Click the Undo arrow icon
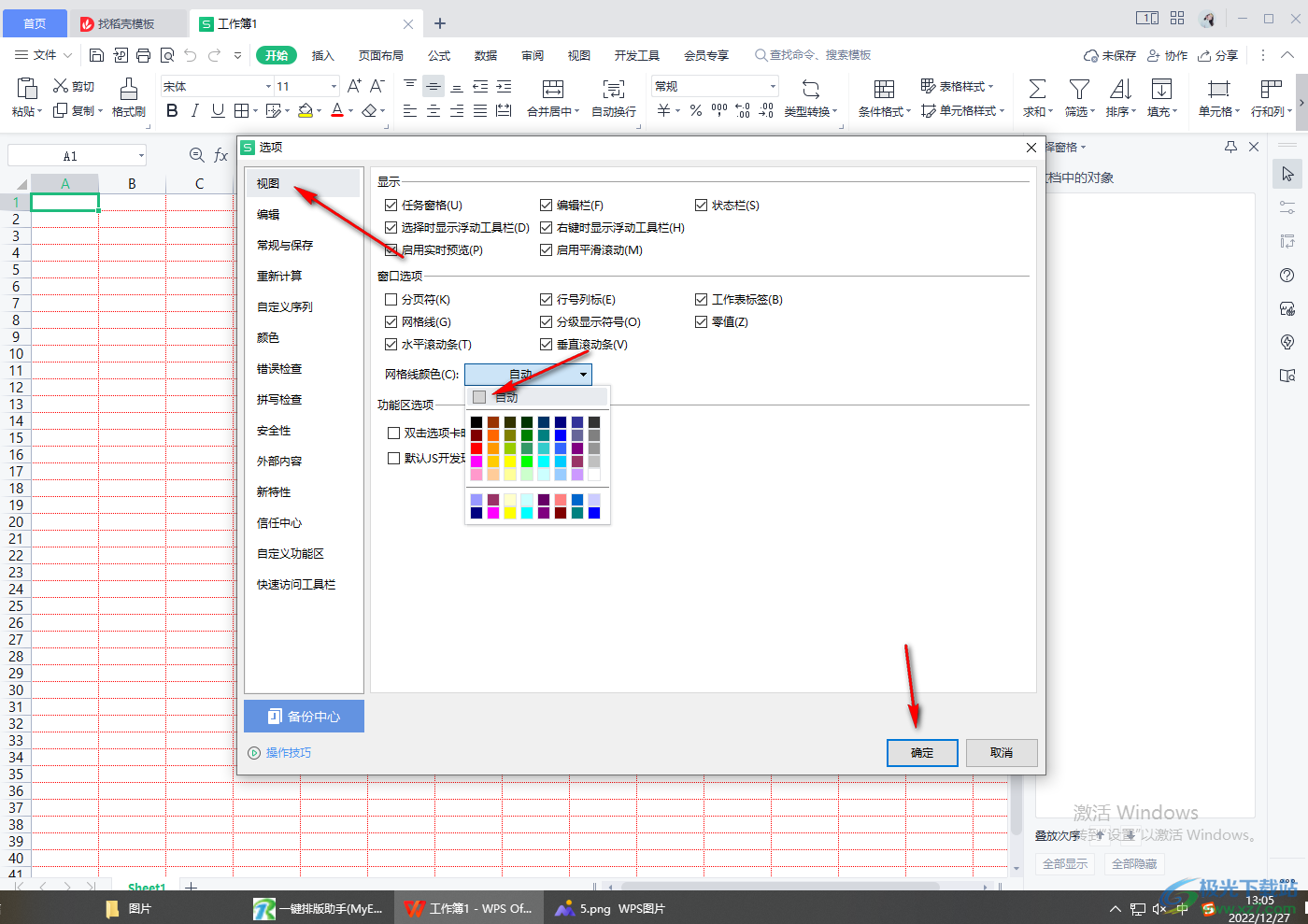 click(x=191, y=55)
